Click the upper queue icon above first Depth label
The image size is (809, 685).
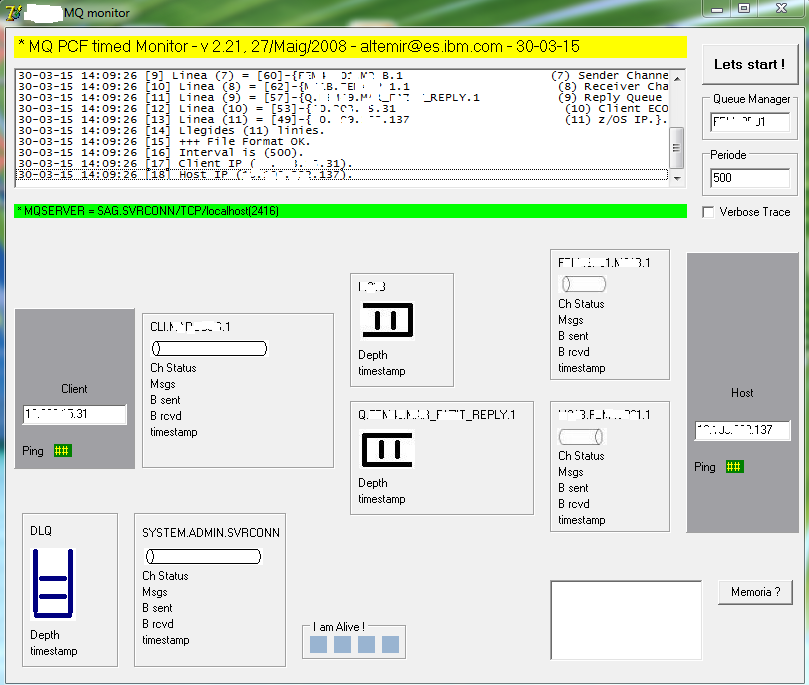[388, 320]
